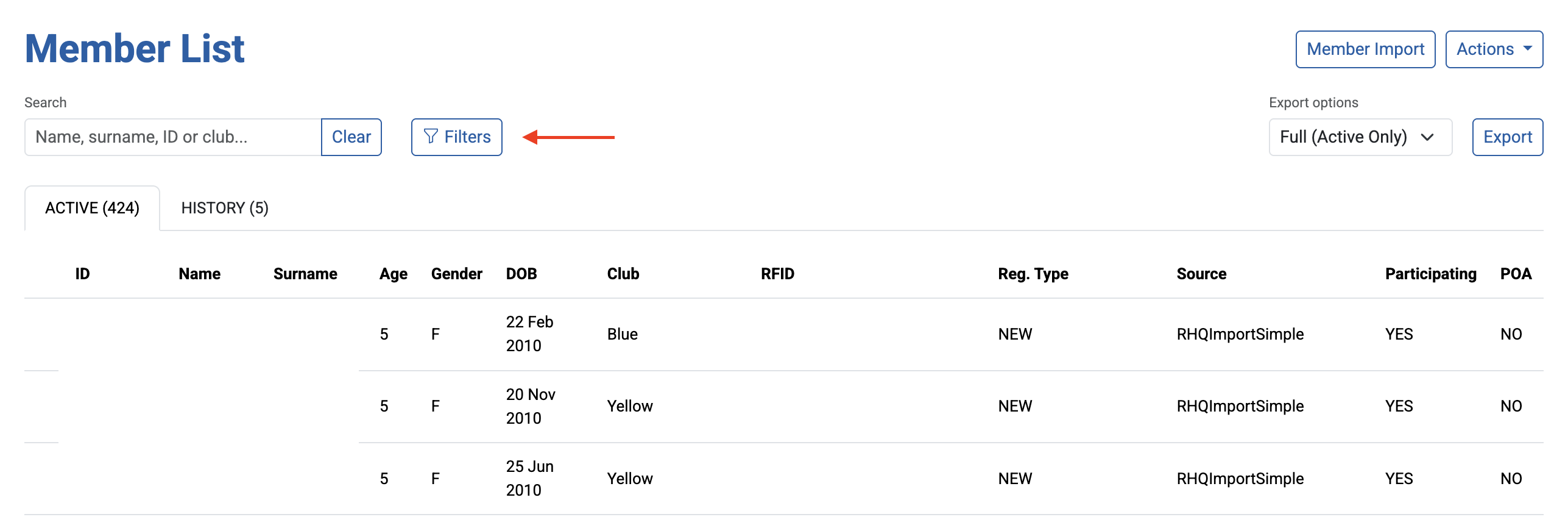Expand the Full (Active Only) export options
This screenshot has height=528, width=1568.
[x=1360, y=137]
